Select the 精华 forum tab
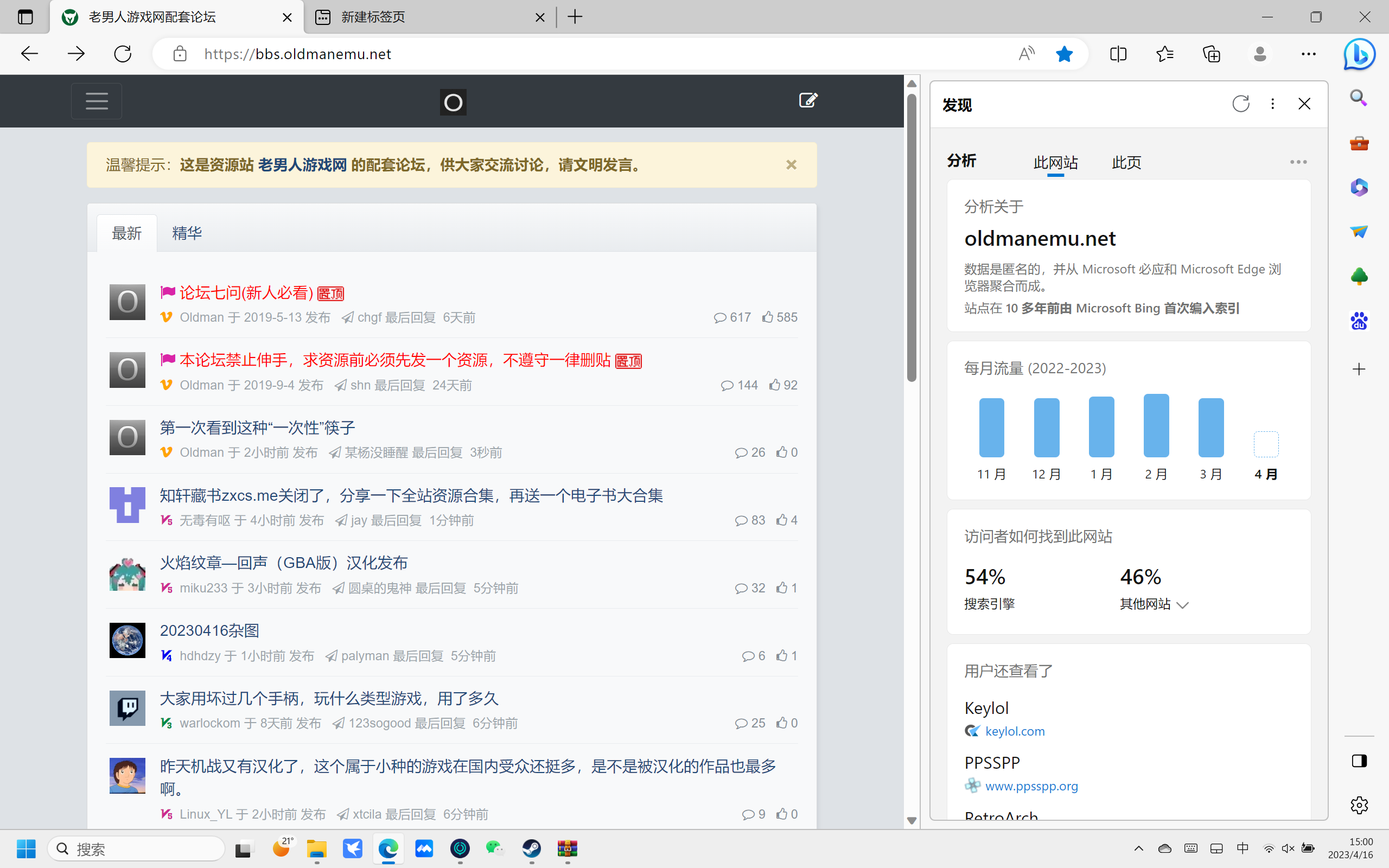 pyautogui.click(x=187, y=233)
